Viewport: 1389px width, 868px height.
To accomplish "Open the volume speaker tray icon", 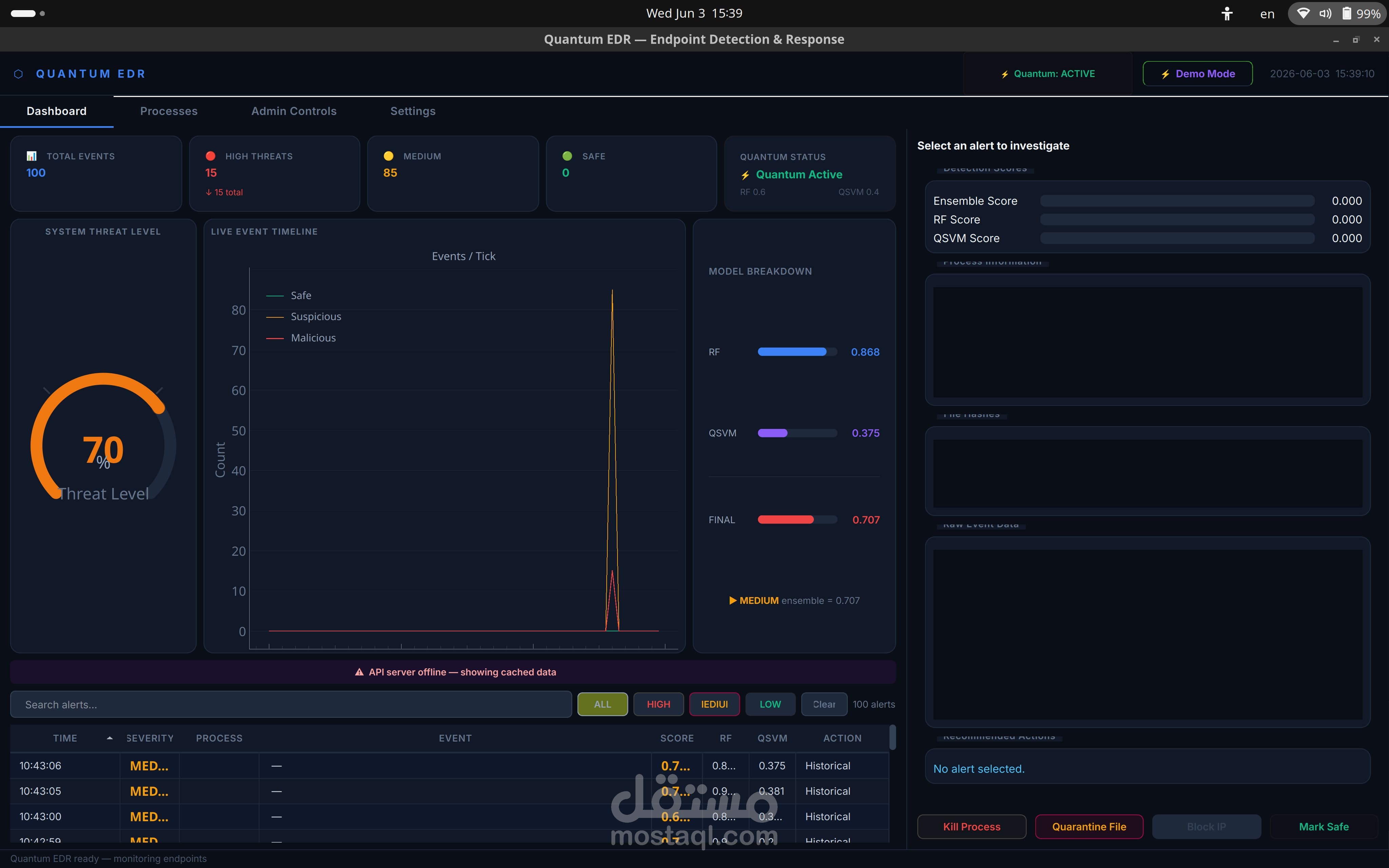I will click(x=1325, y=13).
